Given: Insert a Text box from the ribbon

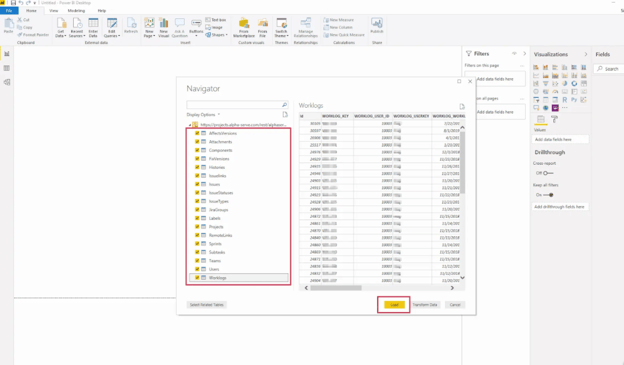Looking at the screenshot, I should 216,20.
